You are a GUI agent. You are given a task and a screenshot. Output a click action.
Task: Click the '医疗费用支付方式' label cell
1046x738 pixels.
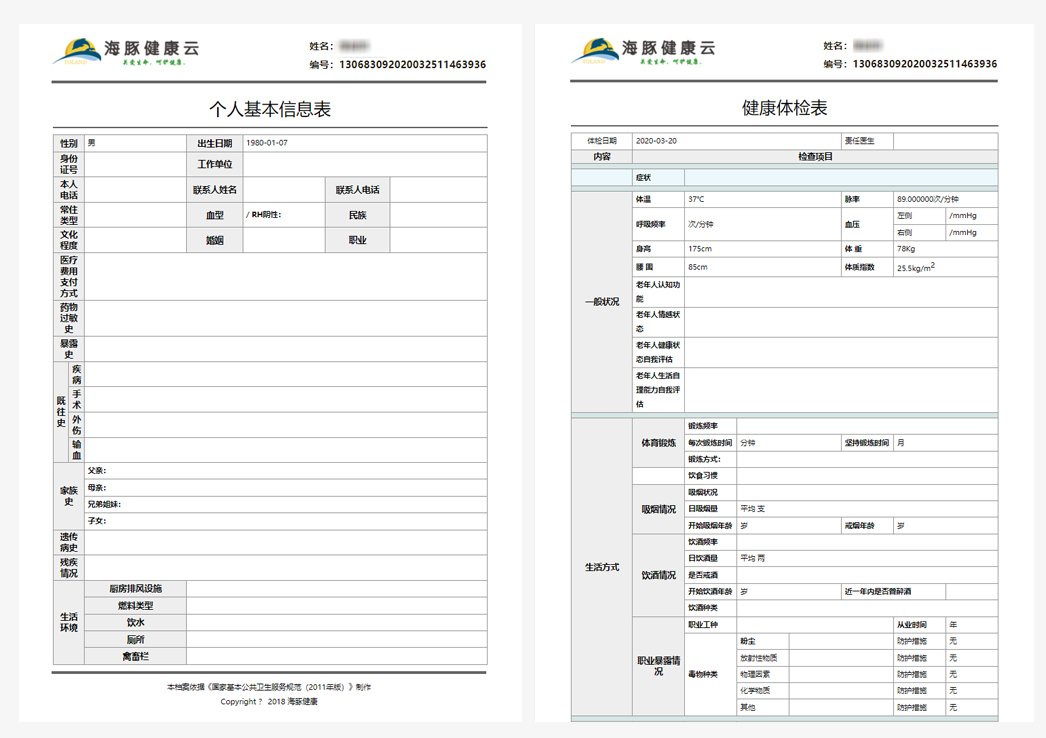pos(69,276)
